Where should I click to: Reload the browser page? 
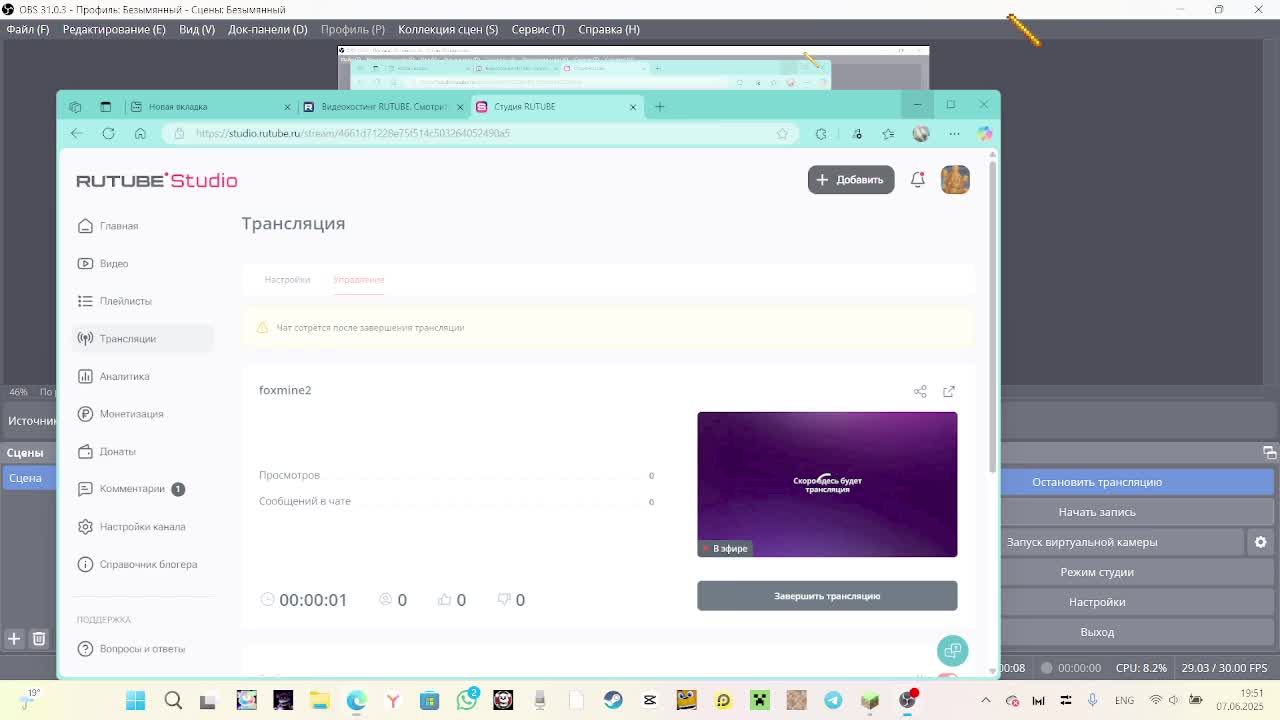click(x=108, y=133)
